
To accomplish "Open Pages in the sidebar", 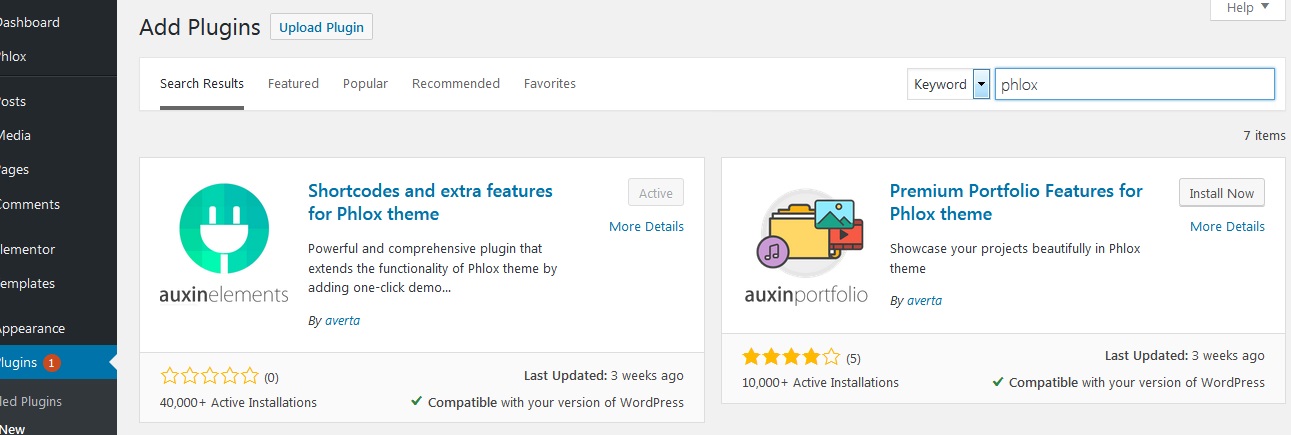I will (15, 170).
